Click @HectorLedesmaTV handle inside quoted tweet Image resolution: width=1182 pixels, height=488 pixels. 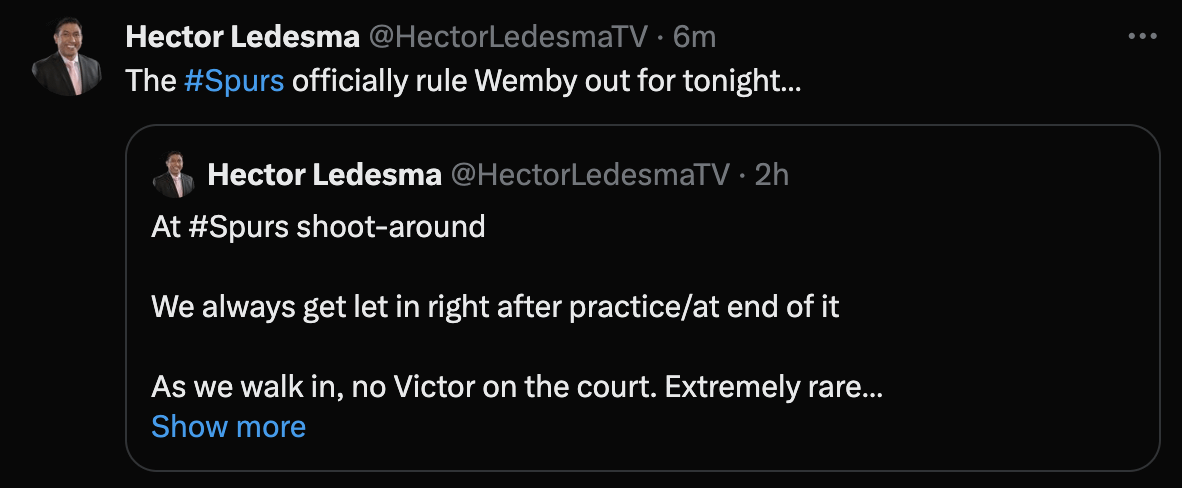pyautogui.click(x=591, y=175)
